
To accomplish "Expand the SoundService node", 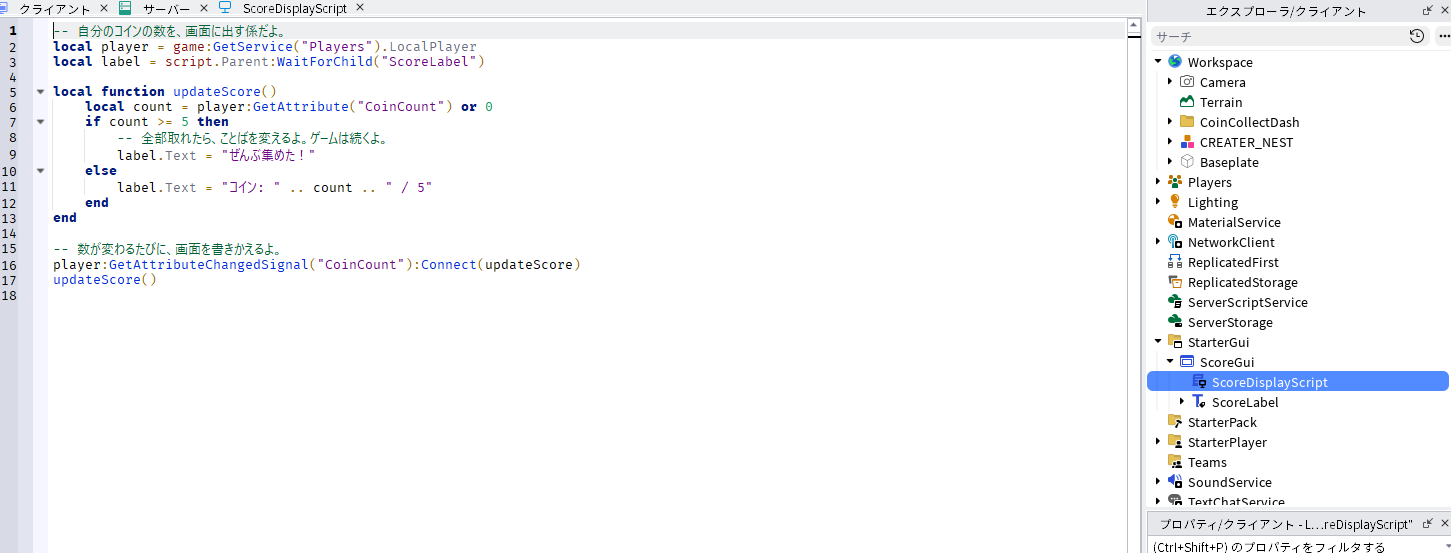I will tap(1158, 482).
